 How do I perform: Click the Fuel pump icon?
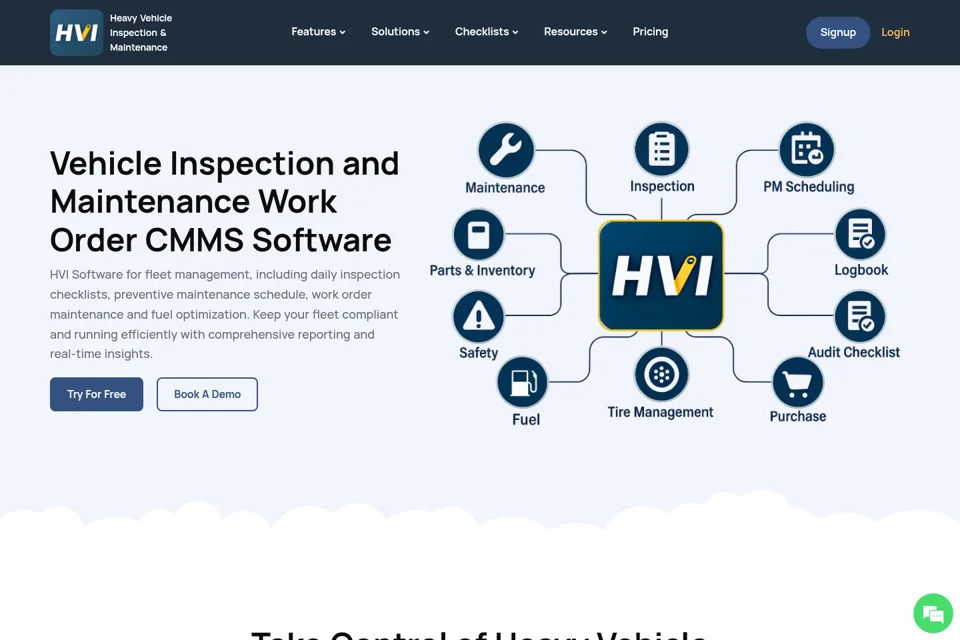[x=522, y=382]
